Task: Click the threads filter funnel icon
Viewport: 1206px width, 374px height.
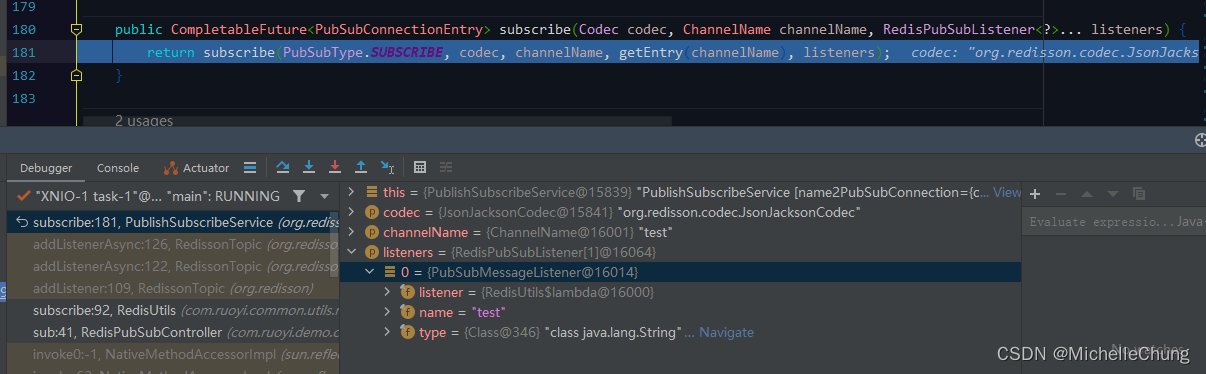Action: pos(299,196)
